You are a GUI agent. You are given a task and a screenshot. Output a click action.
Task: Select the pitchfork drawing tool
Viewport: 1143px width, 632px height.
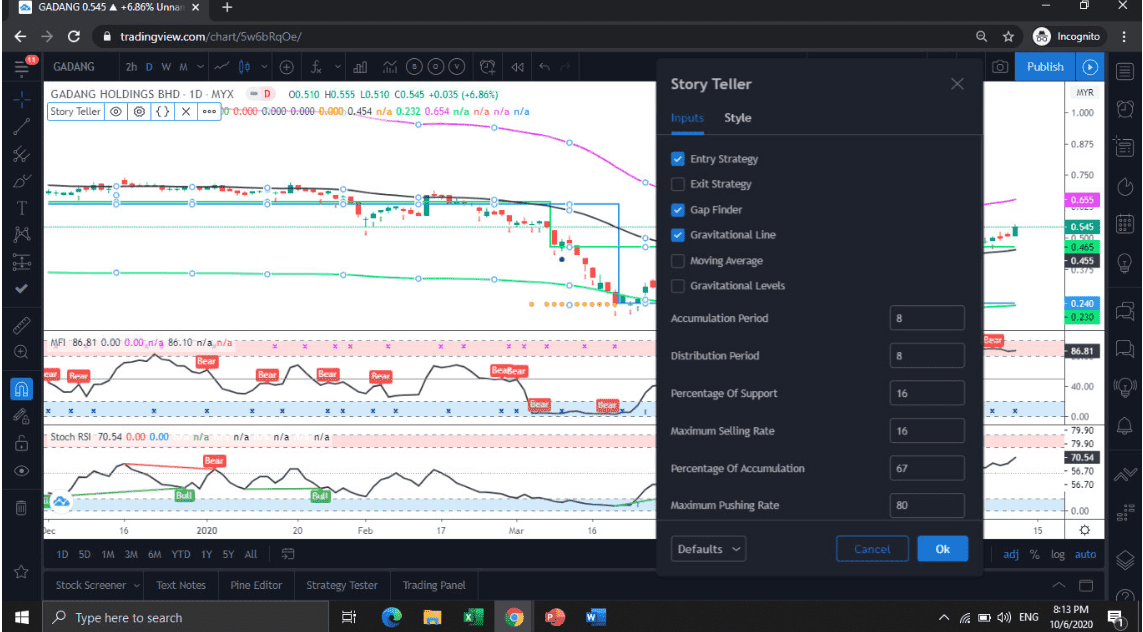click(22, 154)
